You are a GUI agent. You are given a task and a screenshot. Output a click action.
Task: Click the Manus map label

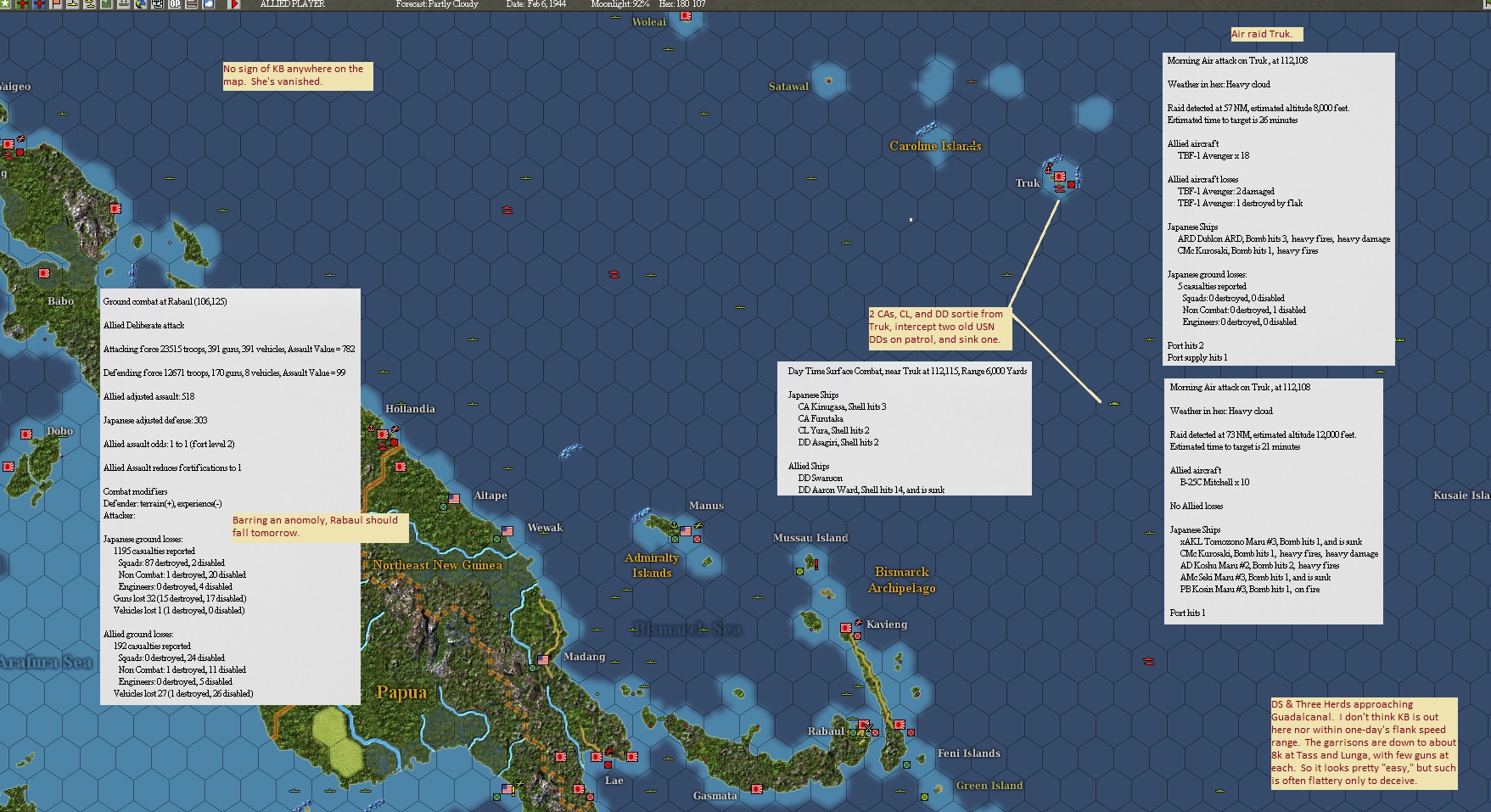point(706,506)
